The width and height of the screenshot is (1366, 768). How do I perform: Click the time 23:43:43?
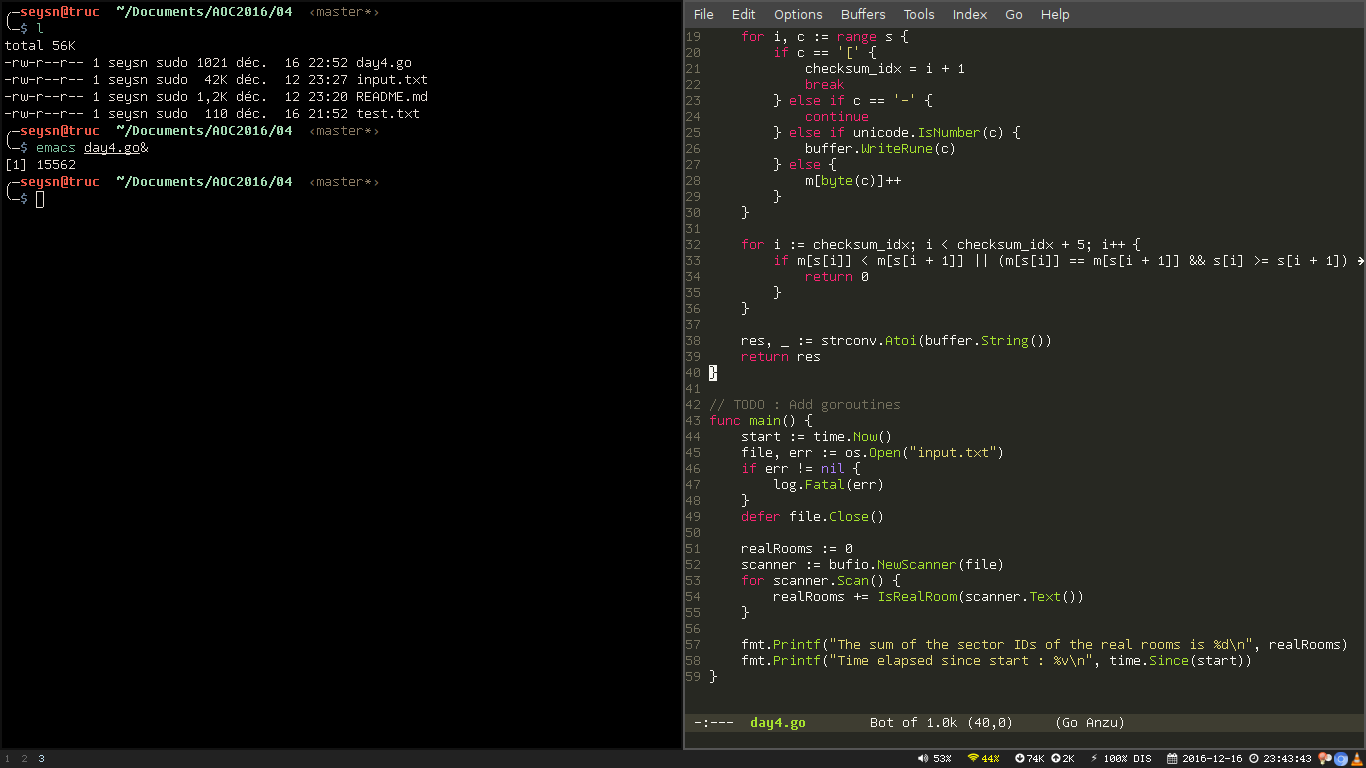[x=1287, y=759]
